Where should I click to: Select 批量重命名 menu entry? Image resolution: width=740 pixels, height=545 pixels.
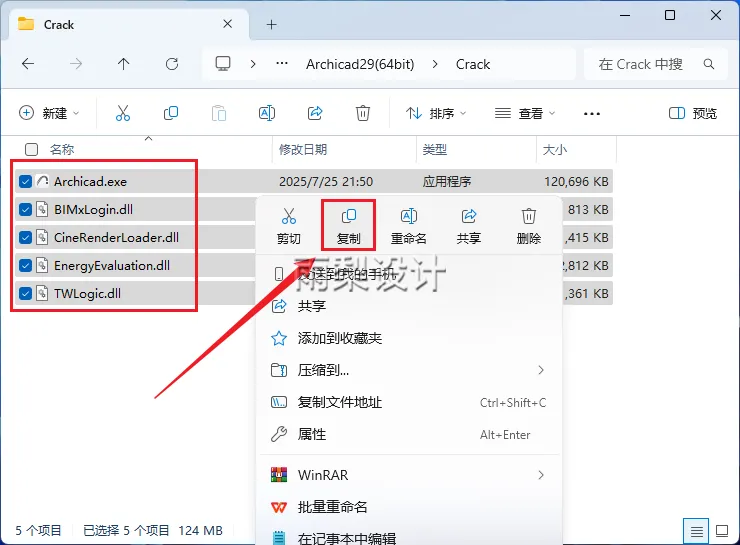tap(409, 507)
